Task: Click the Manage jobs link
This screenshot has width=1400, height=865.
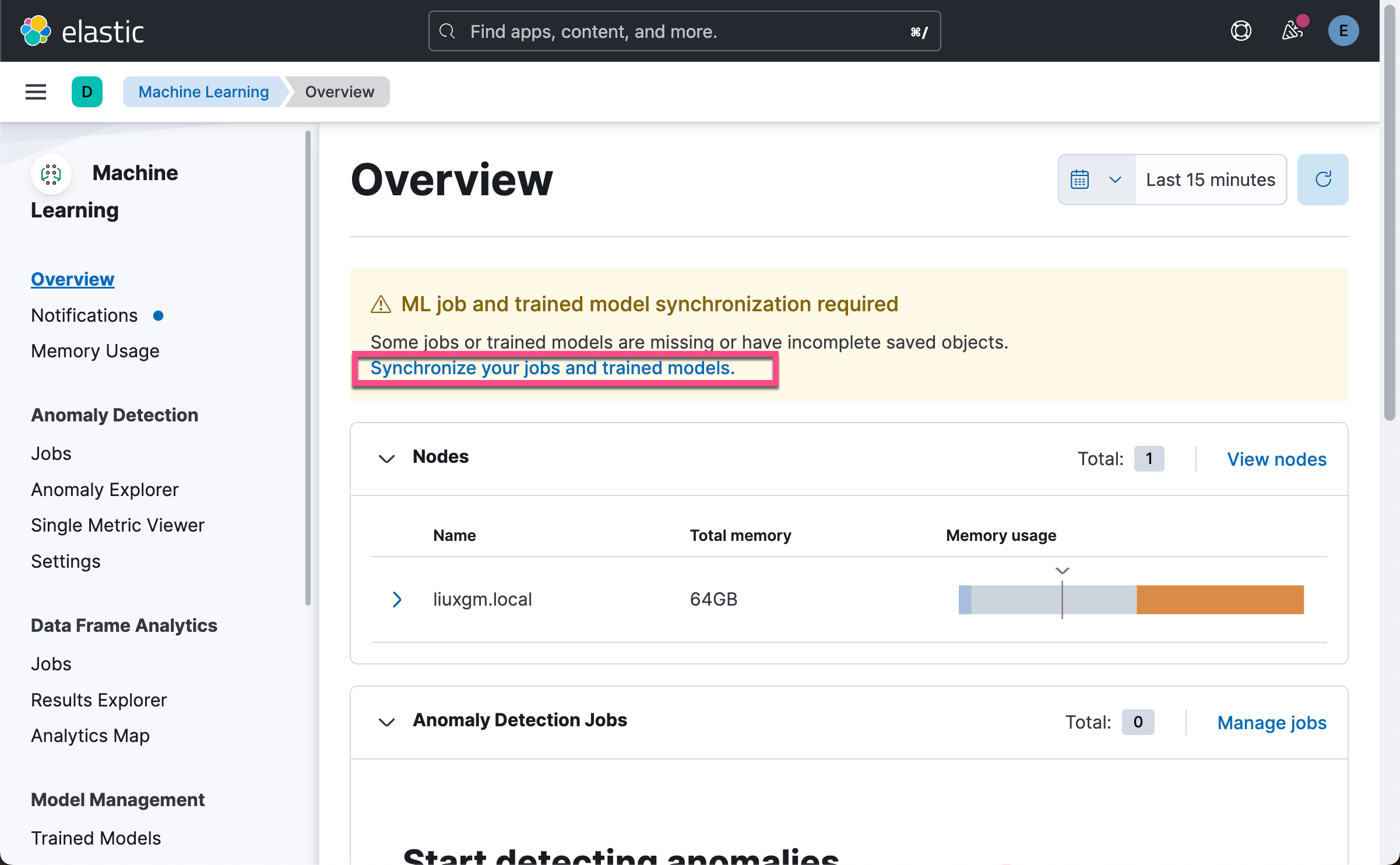Action: pyautogui.click(x=1272, y=722)
